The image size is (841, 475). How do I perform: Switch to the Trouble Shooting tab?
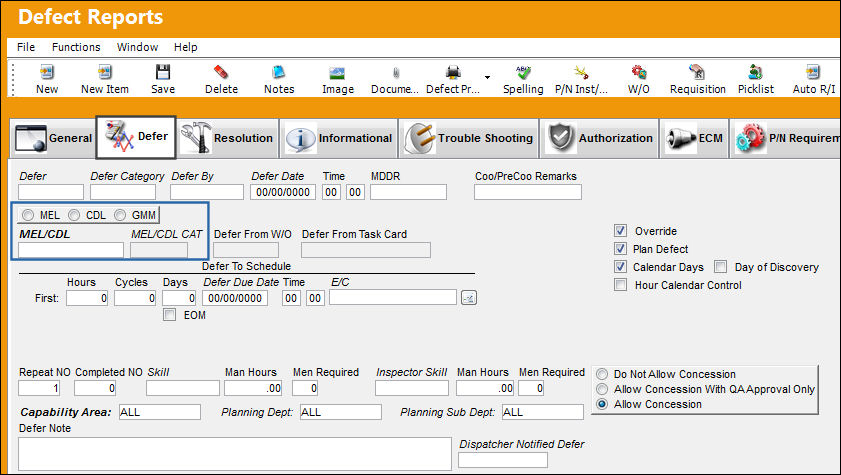click(x=469, y=138)
